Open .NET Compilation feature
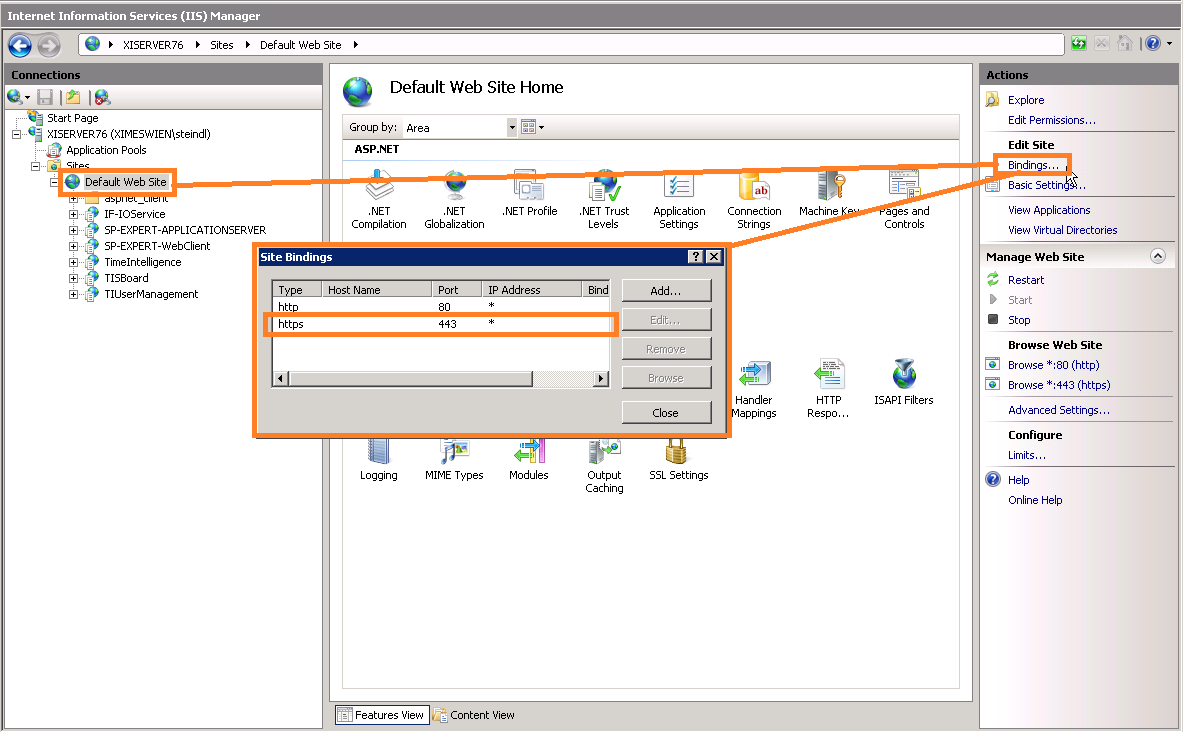Viewport: 1183px width, 732px height. (x=379, y=201)
